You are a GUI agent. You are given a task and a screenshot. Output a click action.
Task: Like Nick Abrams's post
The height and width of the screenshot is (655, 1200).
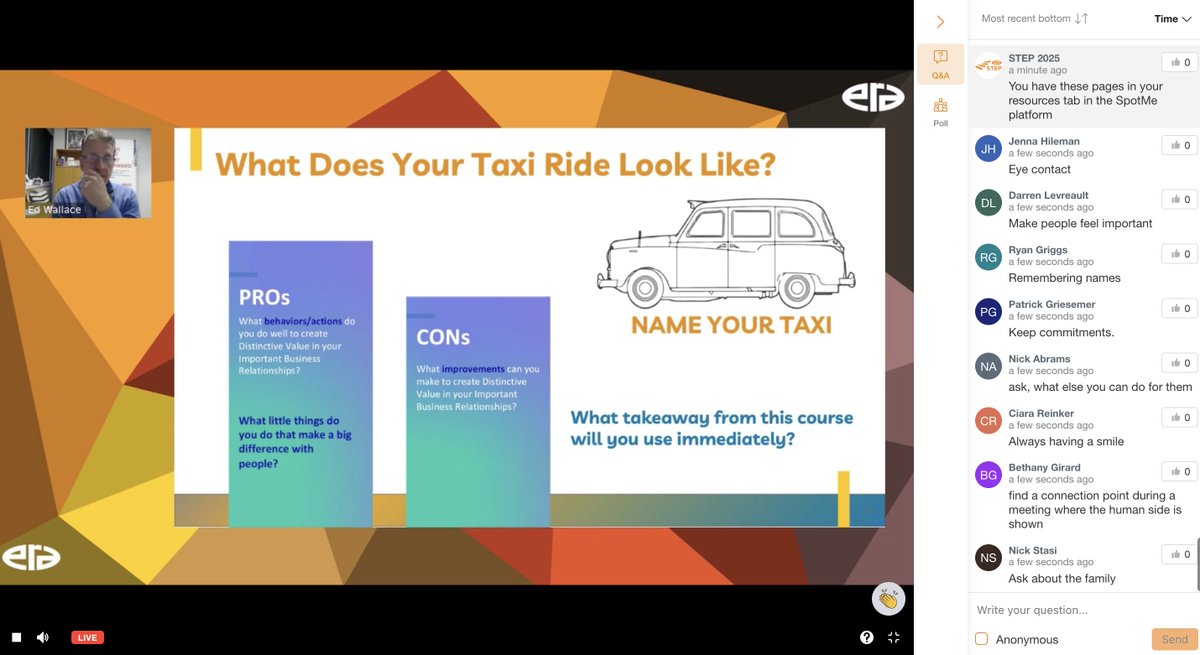coord(1180,363)
